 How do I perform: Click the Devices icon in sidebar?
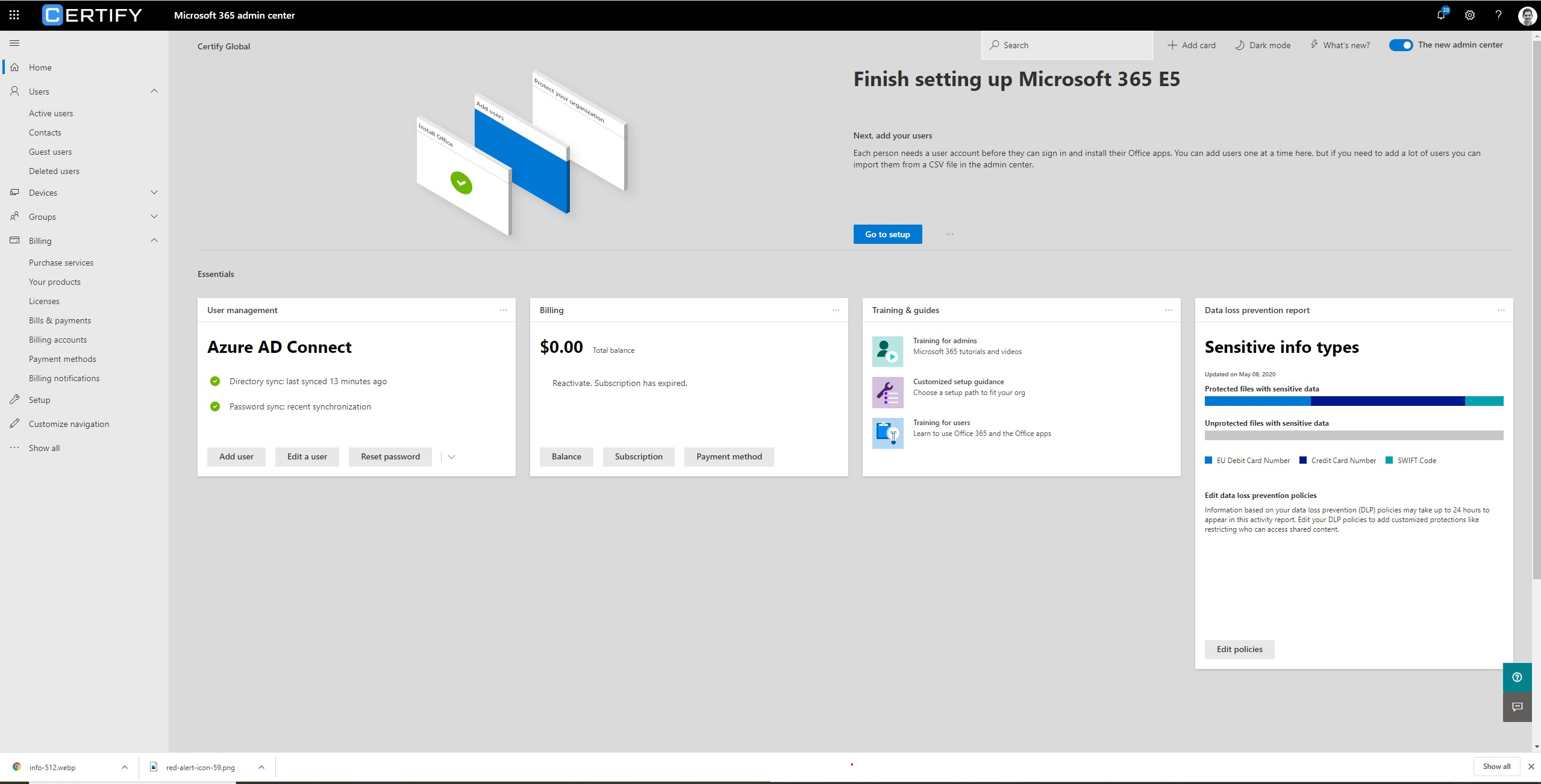(14, 192)
